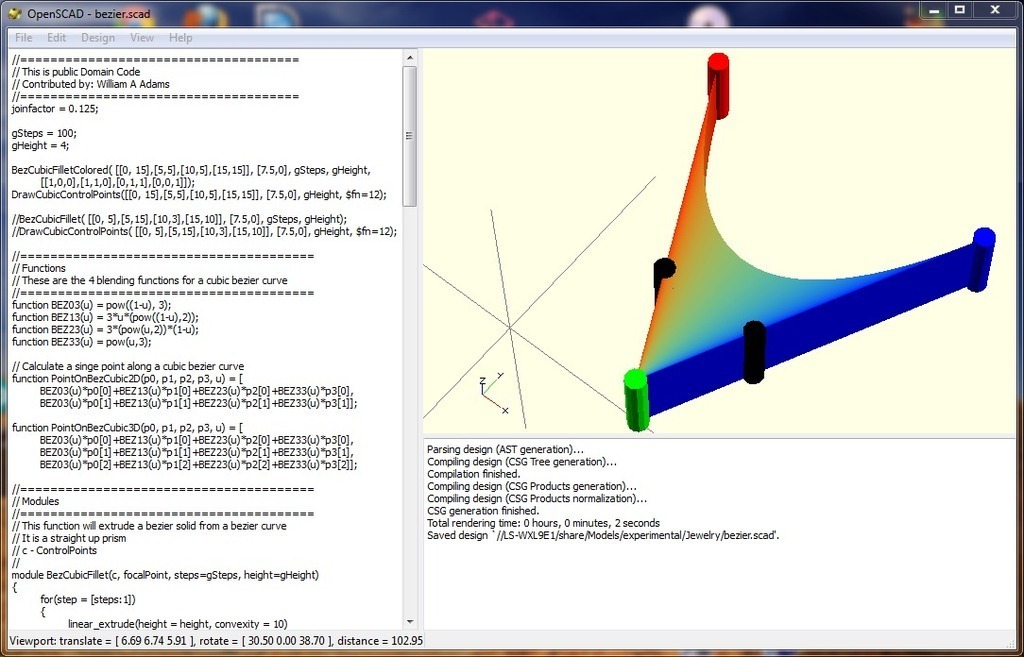This screenshot has height=657, width=1024.
Task: Click the 'gHeight = 4;' code line
Action: pos(40,146)
